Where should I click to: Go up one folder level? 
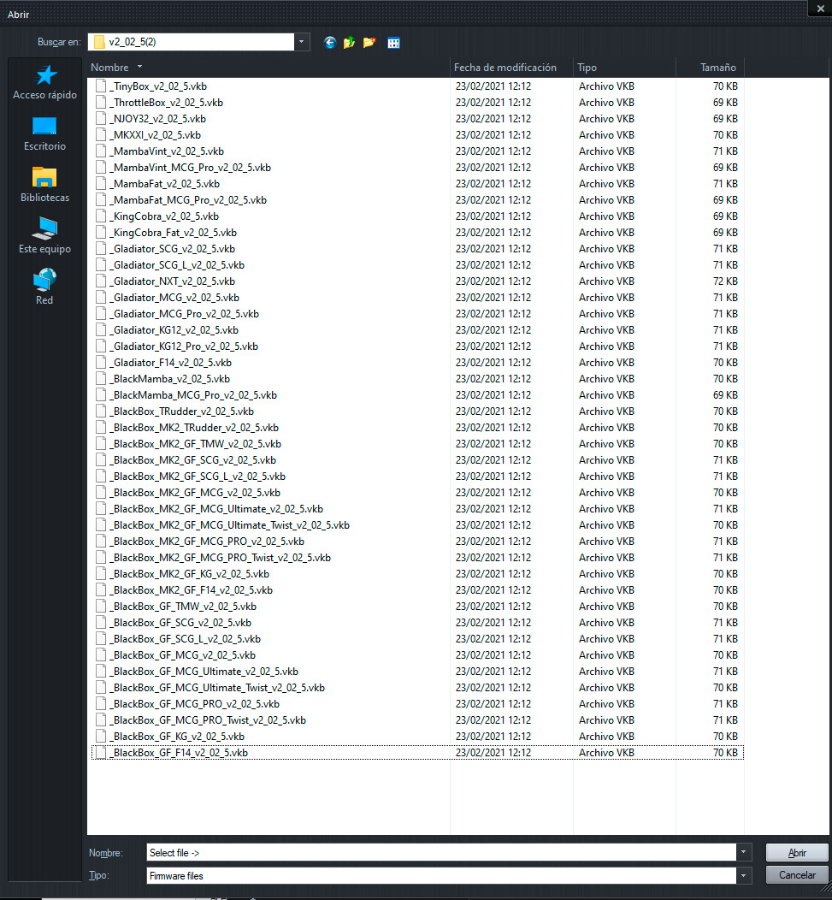click(349, 42)
